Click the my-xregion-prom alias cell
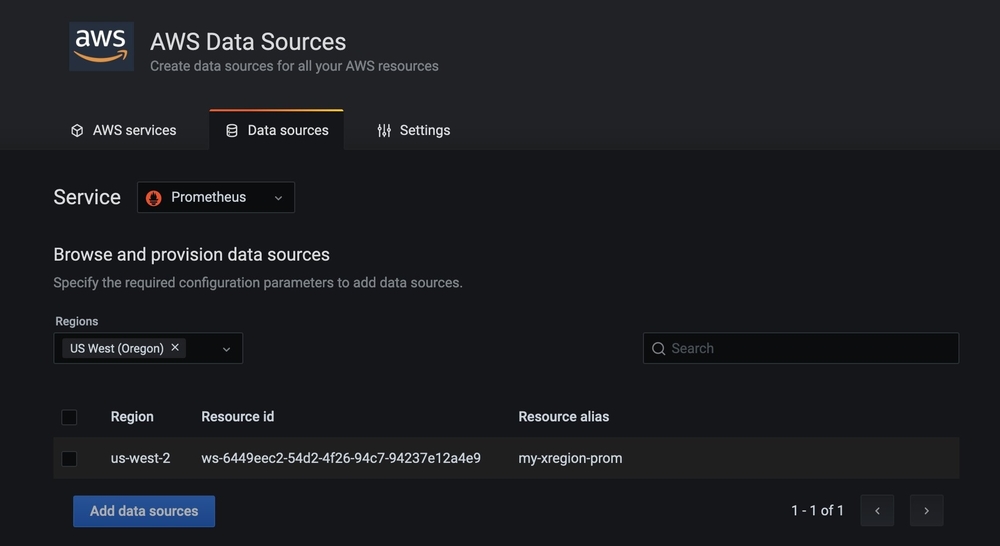 (x=570, y=458)
